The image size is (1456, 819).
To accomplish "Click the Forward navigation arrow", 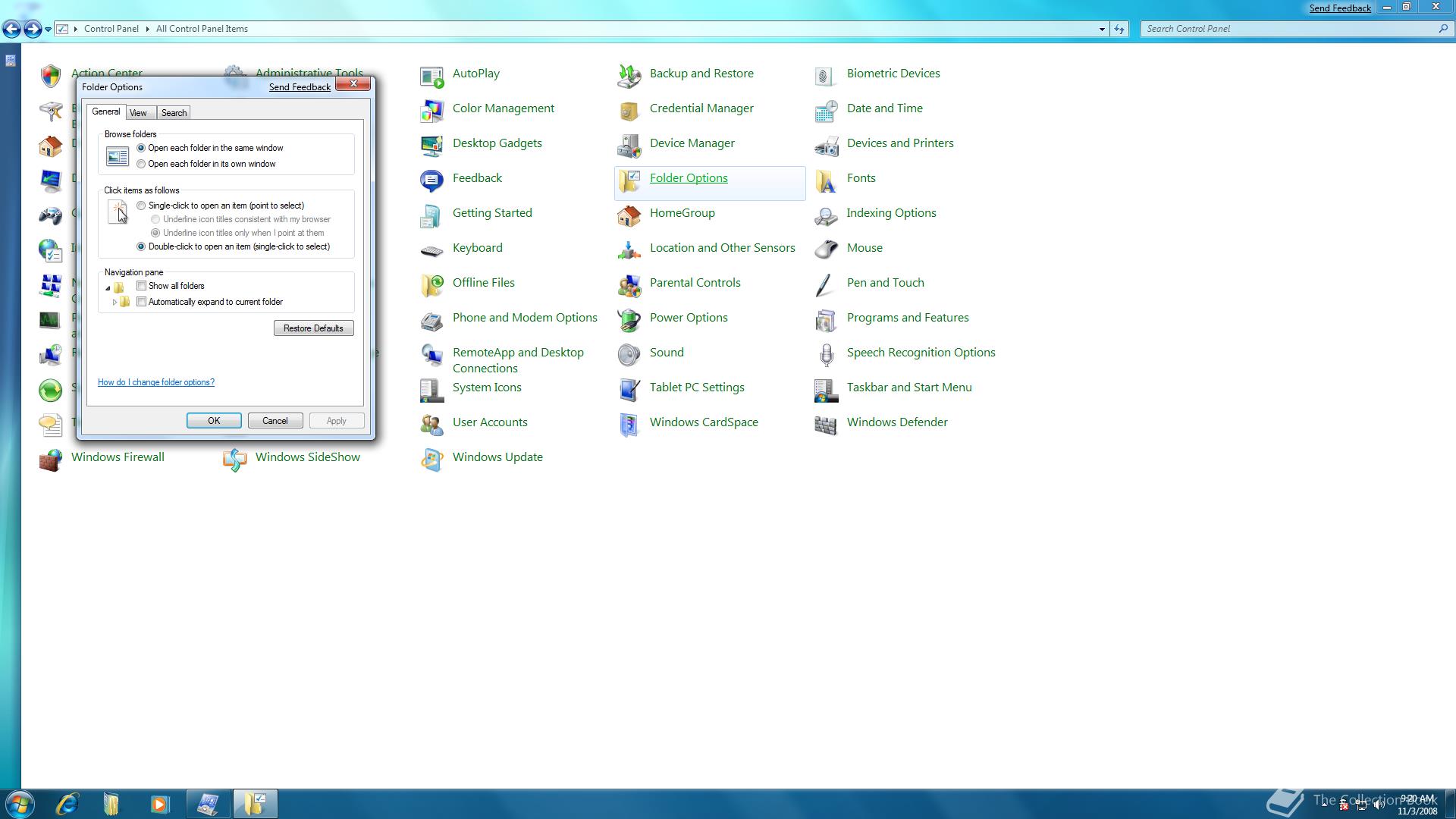I will tap(33, 30).
